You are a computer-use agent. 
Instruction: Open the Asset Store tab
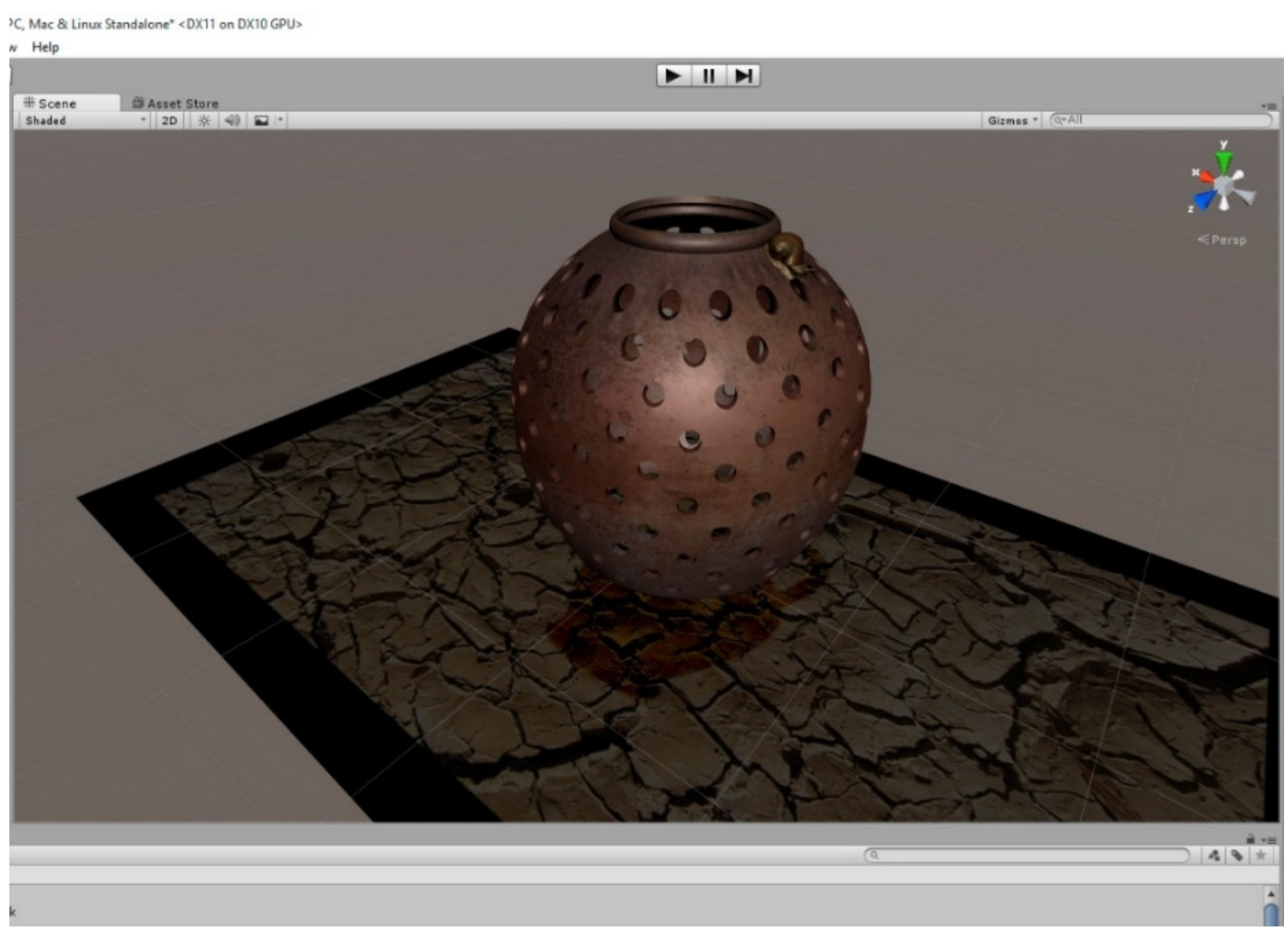[175, 103]
